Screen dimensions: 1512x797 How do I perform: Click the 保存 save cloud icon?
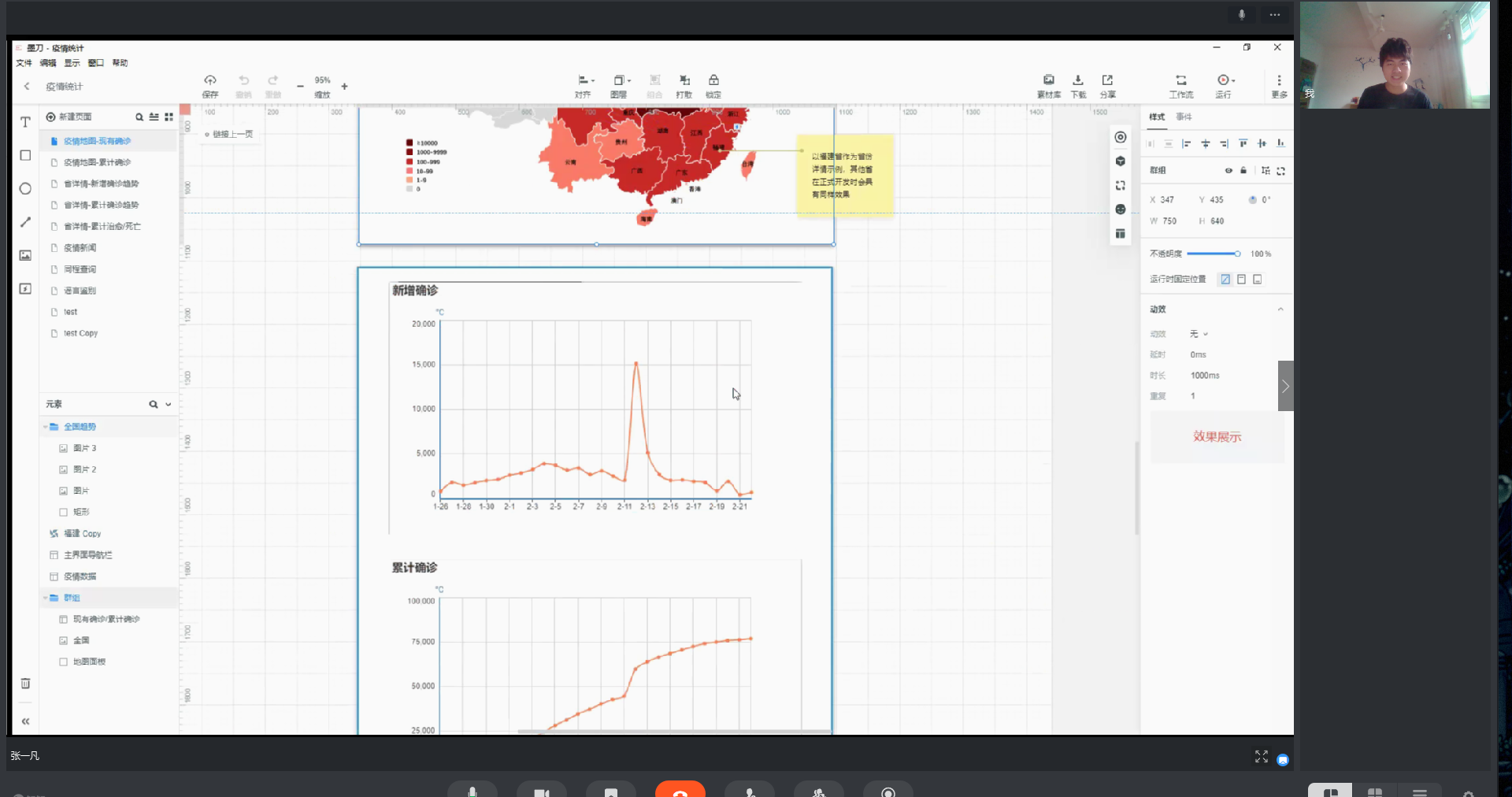[210, 80]
